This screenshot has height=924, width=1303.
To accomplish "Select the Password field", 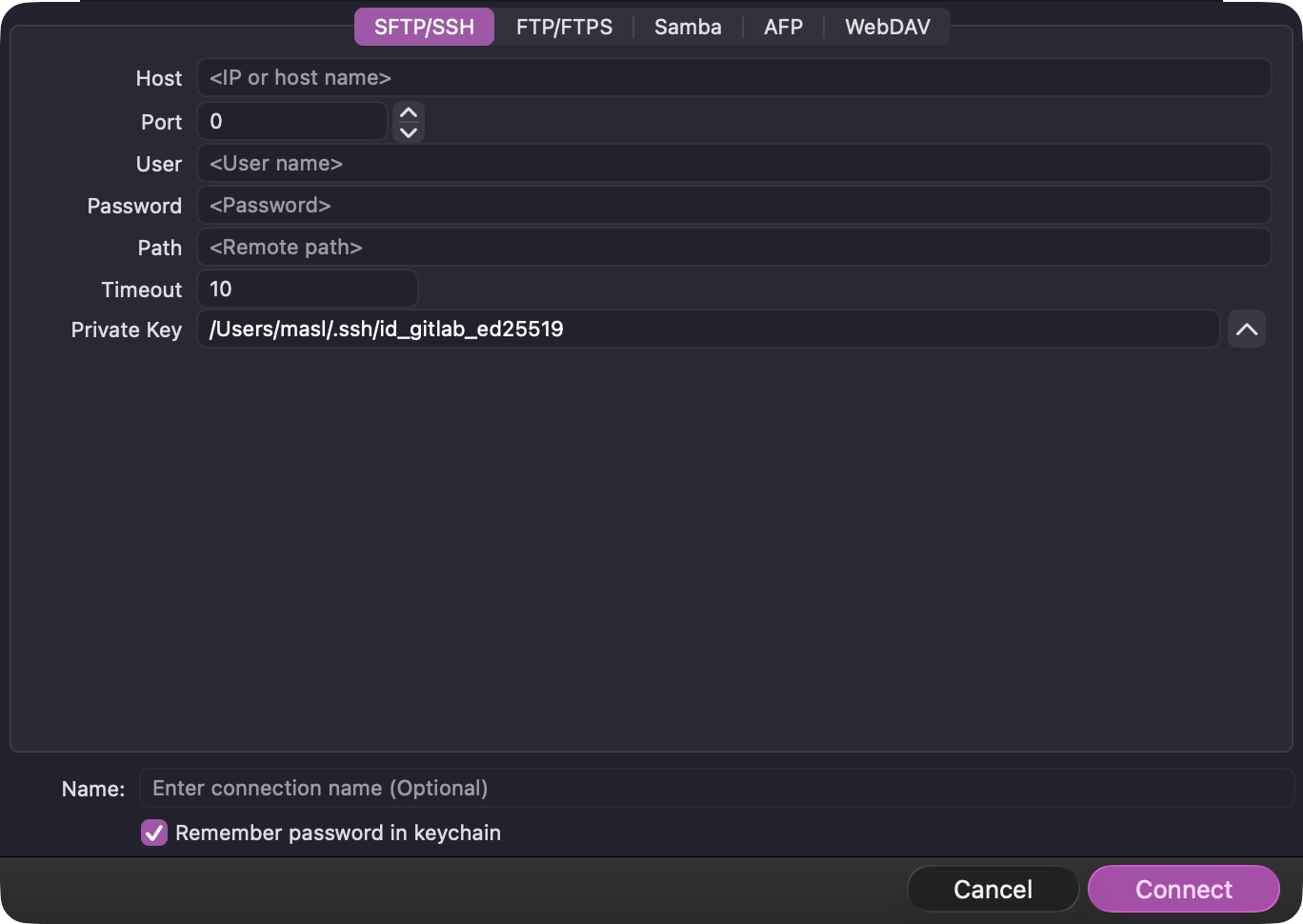I will [733, 205].
